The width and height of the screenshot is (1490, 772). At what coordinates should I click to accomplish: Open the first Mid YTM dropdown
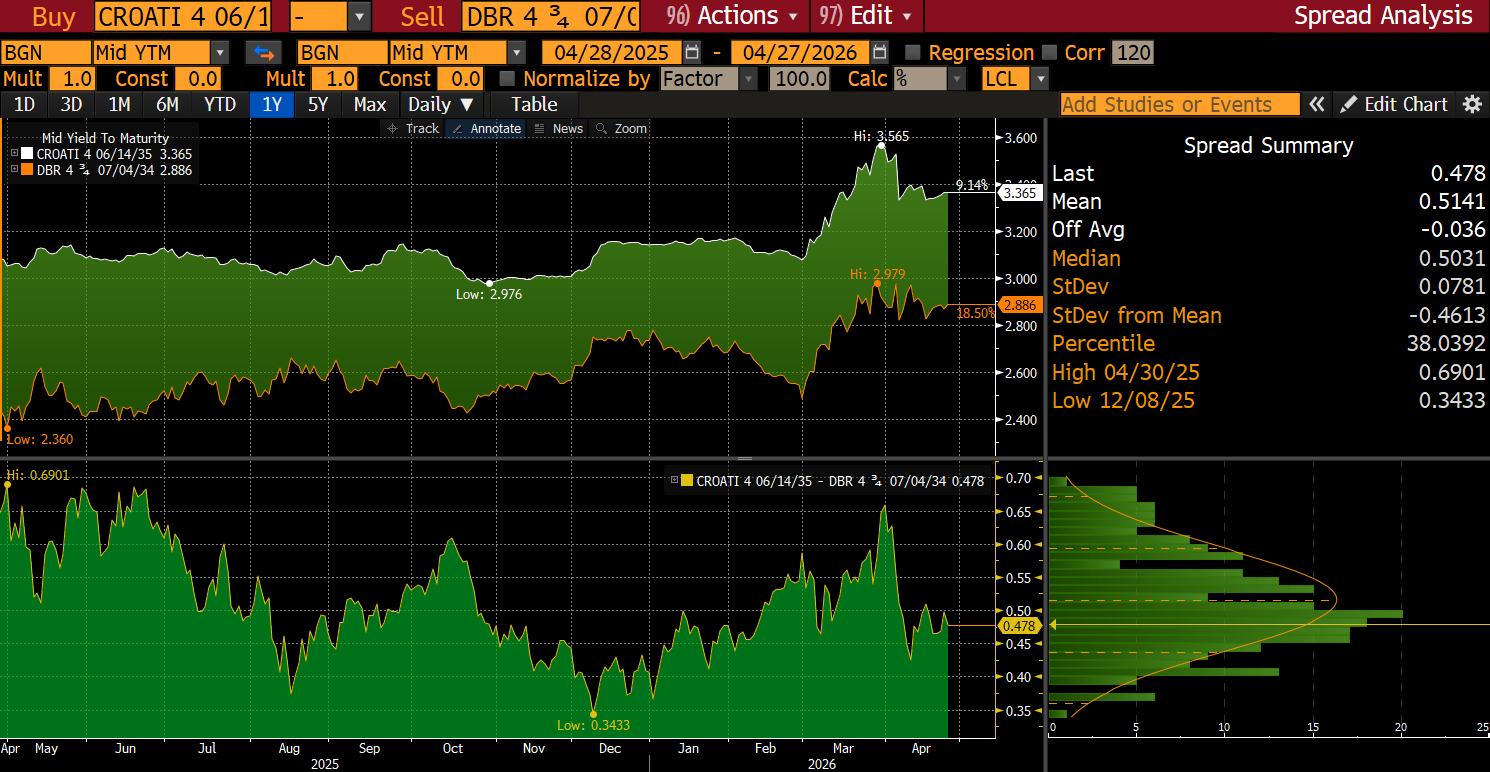(219, 53)
